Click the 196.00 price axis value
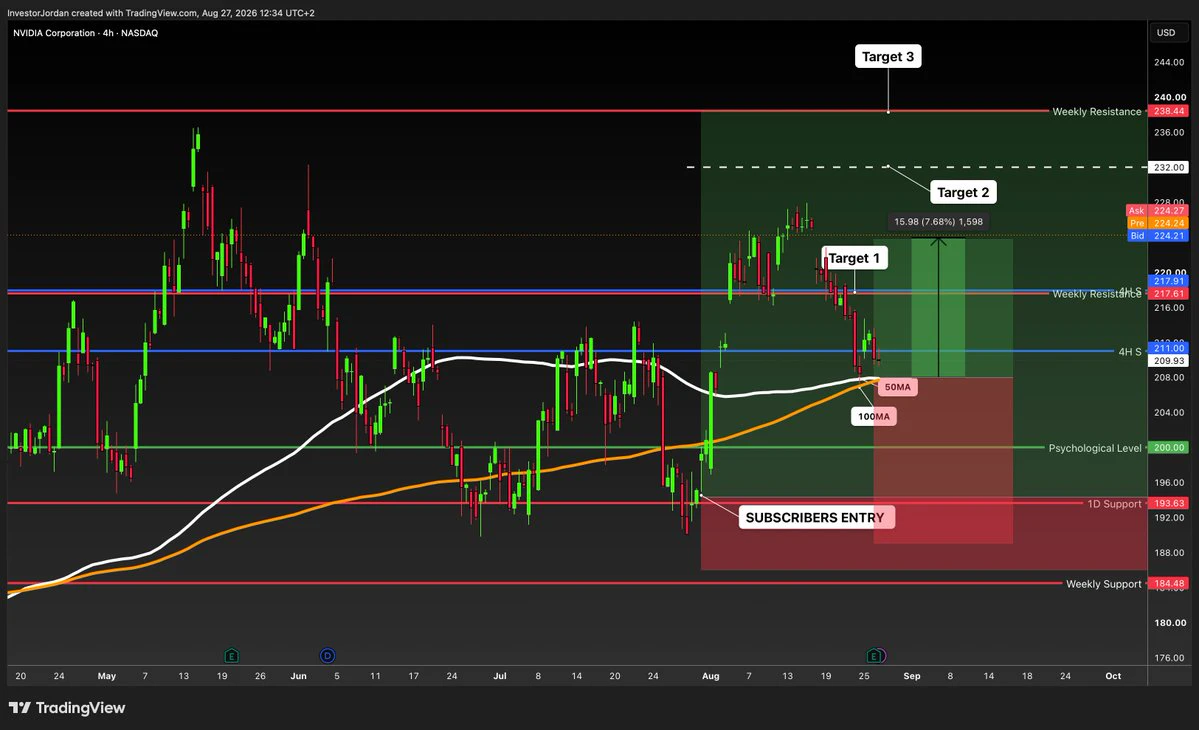 point(1169,482)
